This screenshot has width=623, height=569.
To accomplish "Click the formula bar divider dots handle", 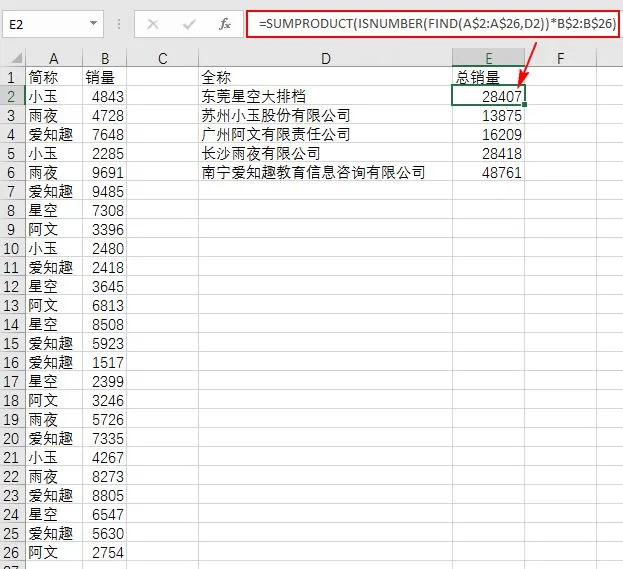I will [x=119, y=24].
